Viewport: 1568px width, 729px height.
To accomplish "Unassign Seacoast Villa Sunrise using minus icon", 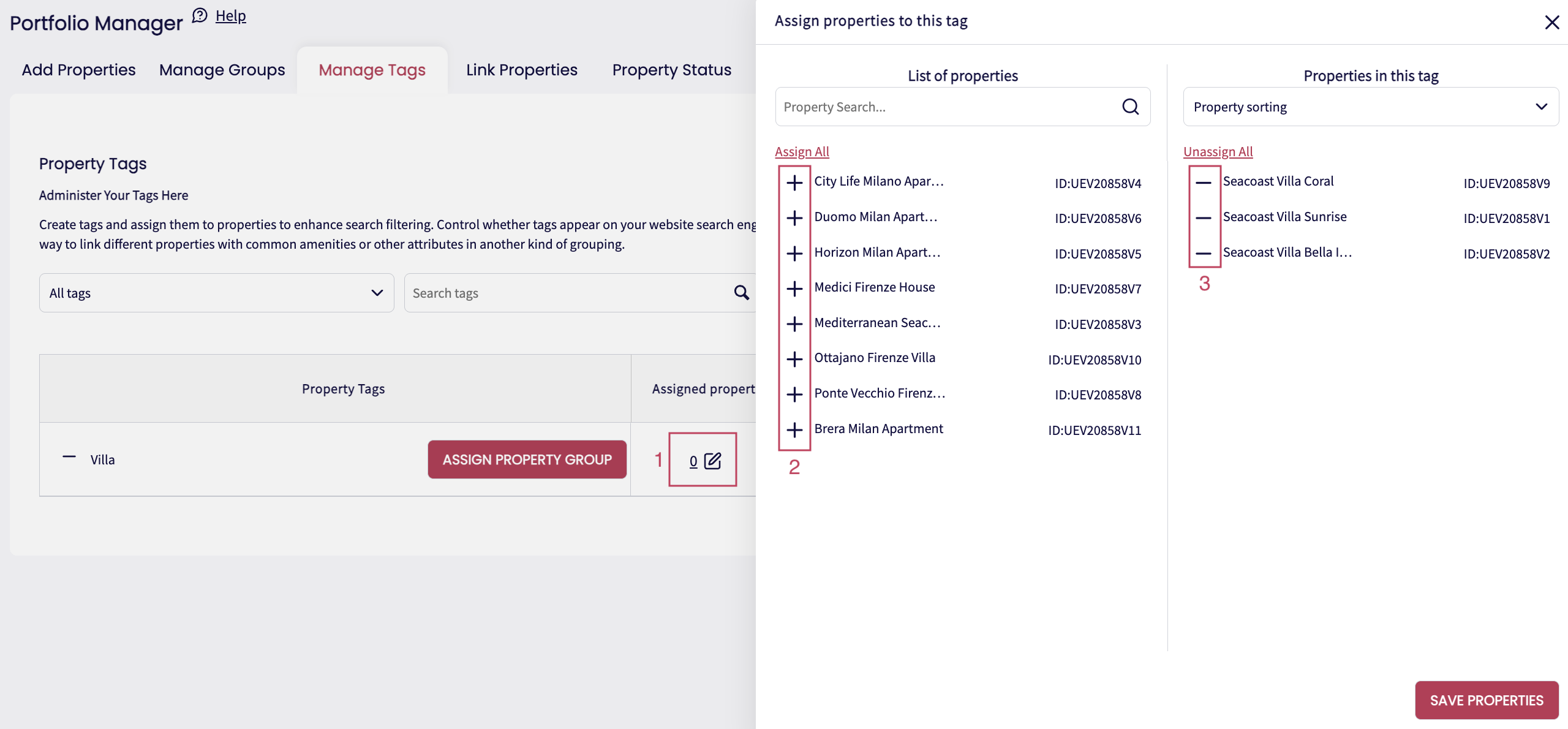I will click(1203, 218).
